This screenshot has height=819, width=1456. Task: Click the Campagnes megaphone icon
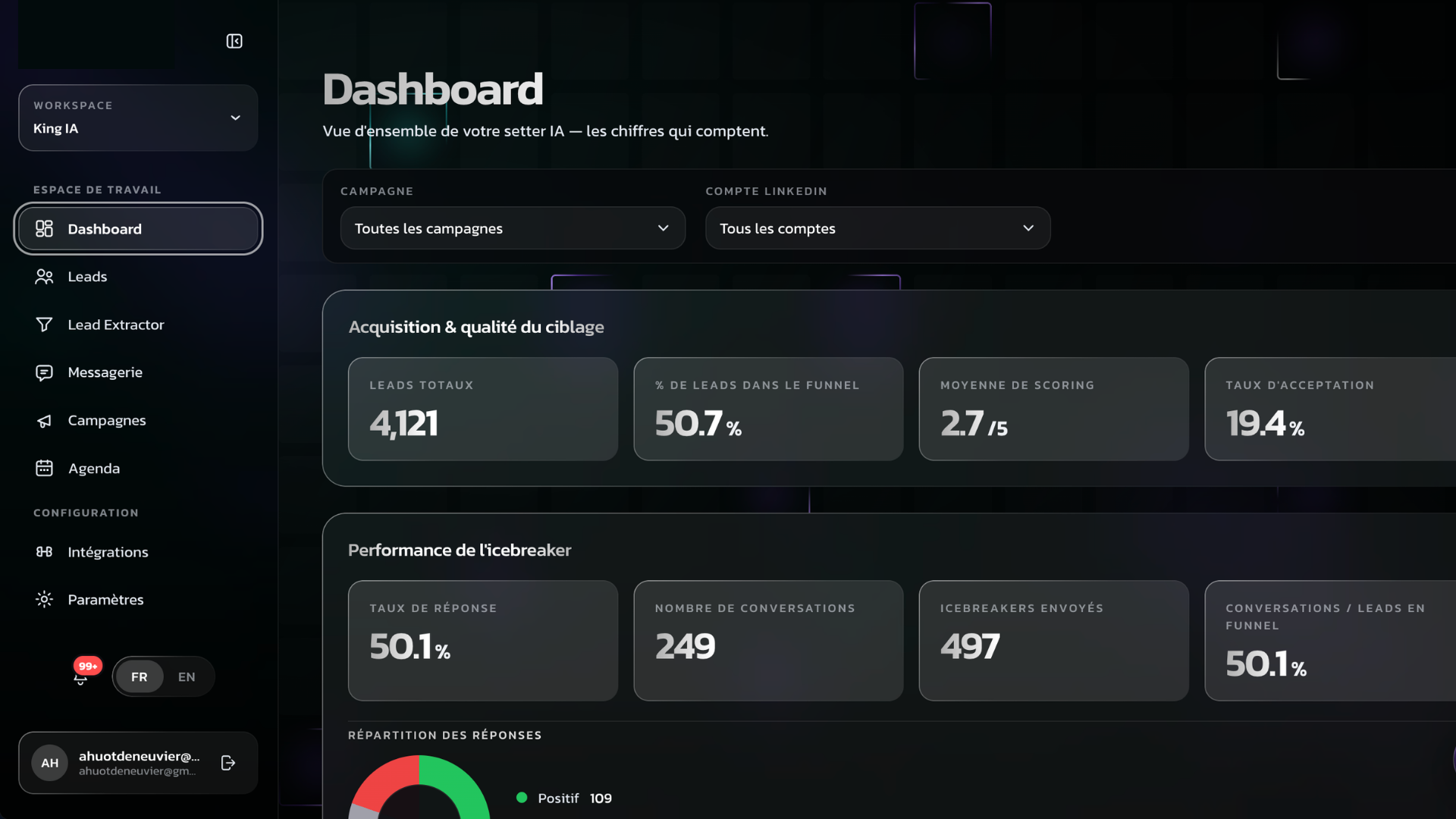coord(44,420)
